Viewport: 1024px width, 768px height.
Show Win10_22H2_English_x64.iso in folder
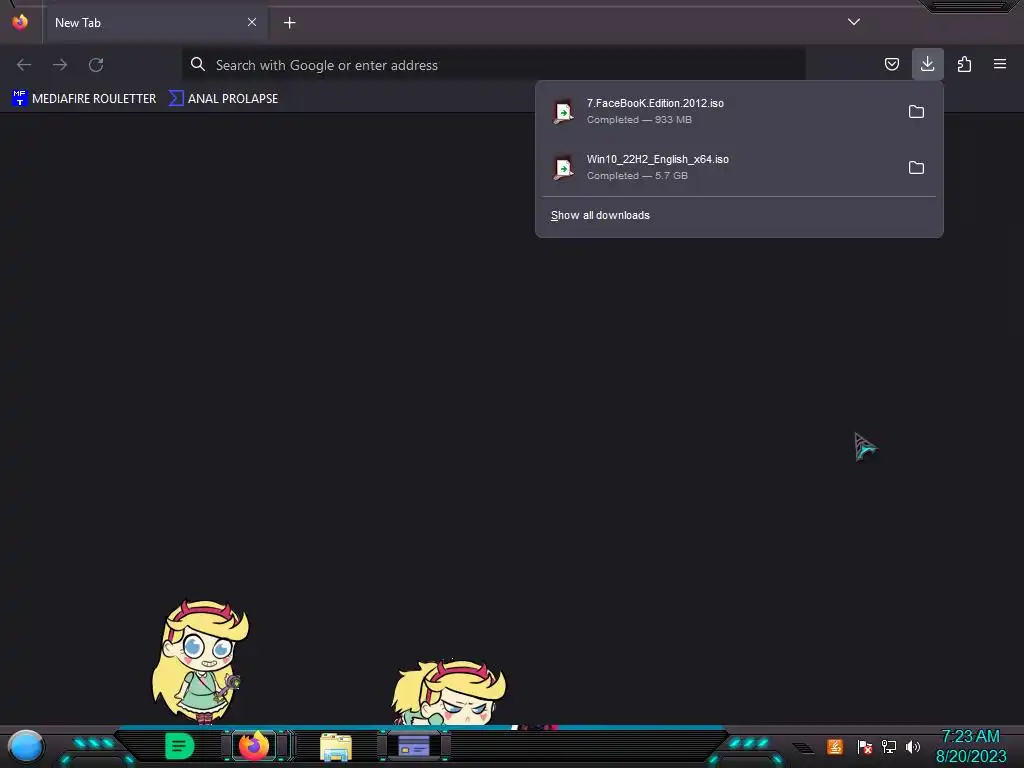916,168
